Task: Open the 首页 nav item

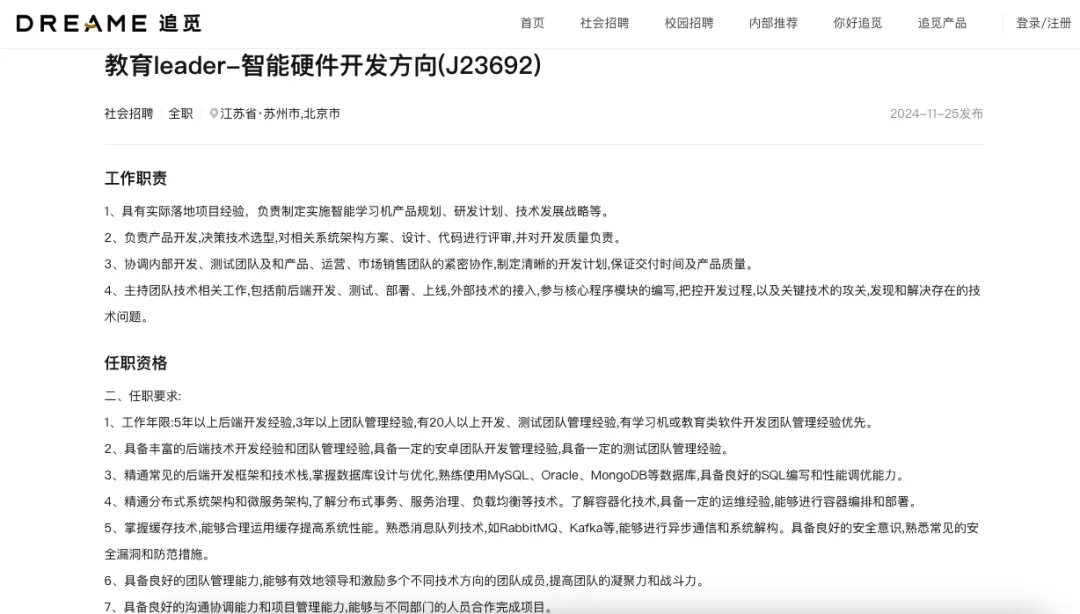Action: coord(532,23)
